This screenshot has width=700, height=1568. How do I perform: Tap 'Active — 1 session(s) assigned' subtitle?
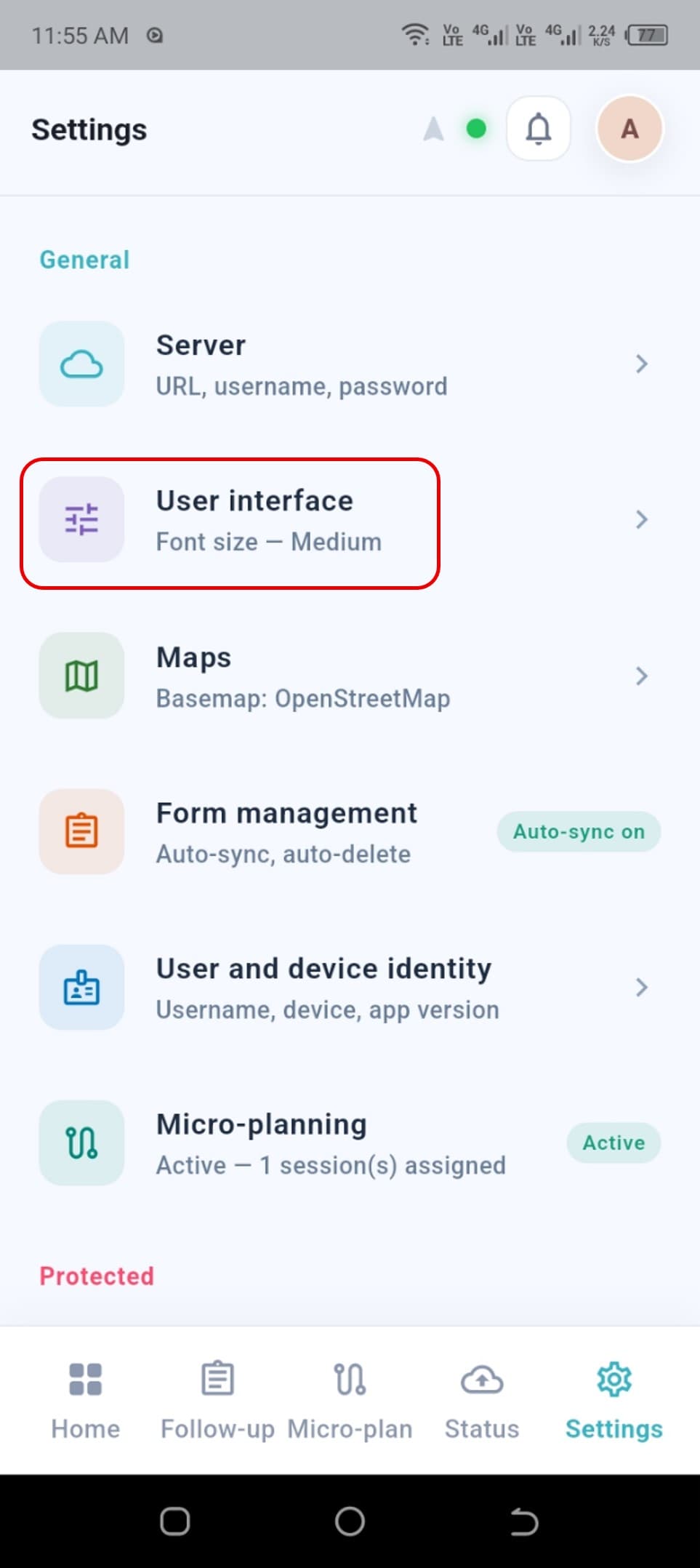click(x=331, y=1165)
